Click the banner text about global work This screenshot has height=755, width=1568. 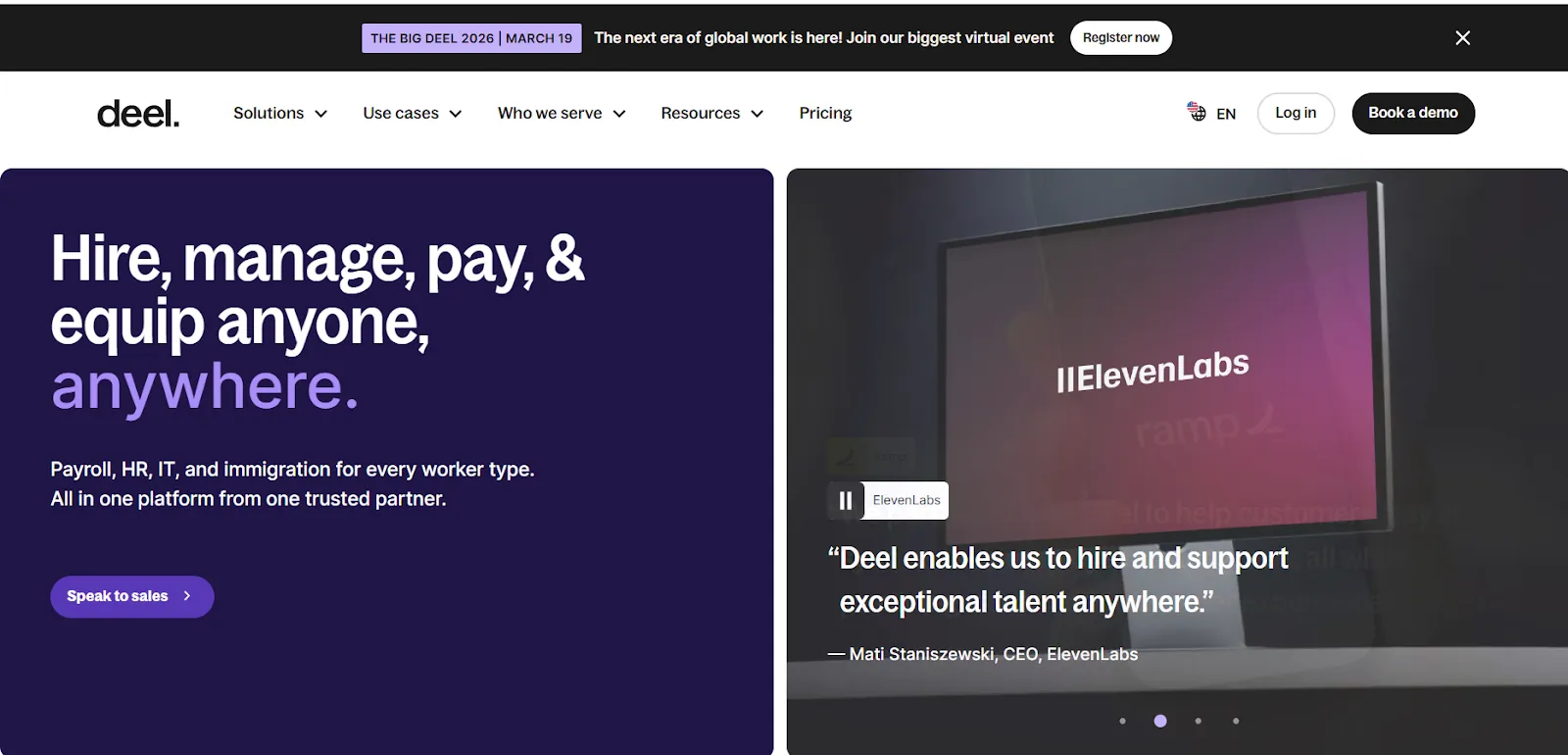pyautogui.click(x=823, y=37)
